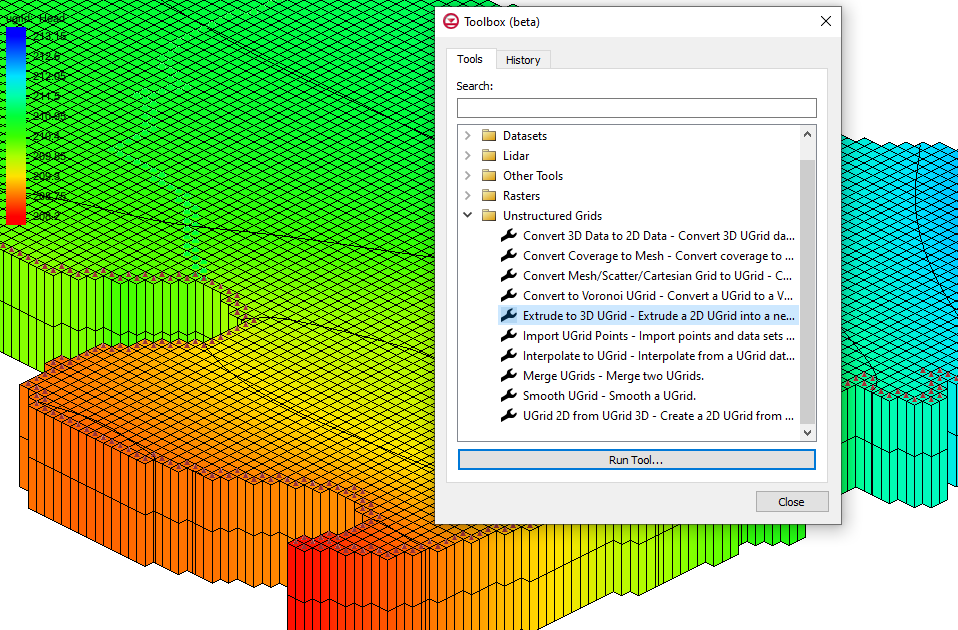Click inside the Search field
Viewport: 958px width, 630px height.
[x=637, y=107]
